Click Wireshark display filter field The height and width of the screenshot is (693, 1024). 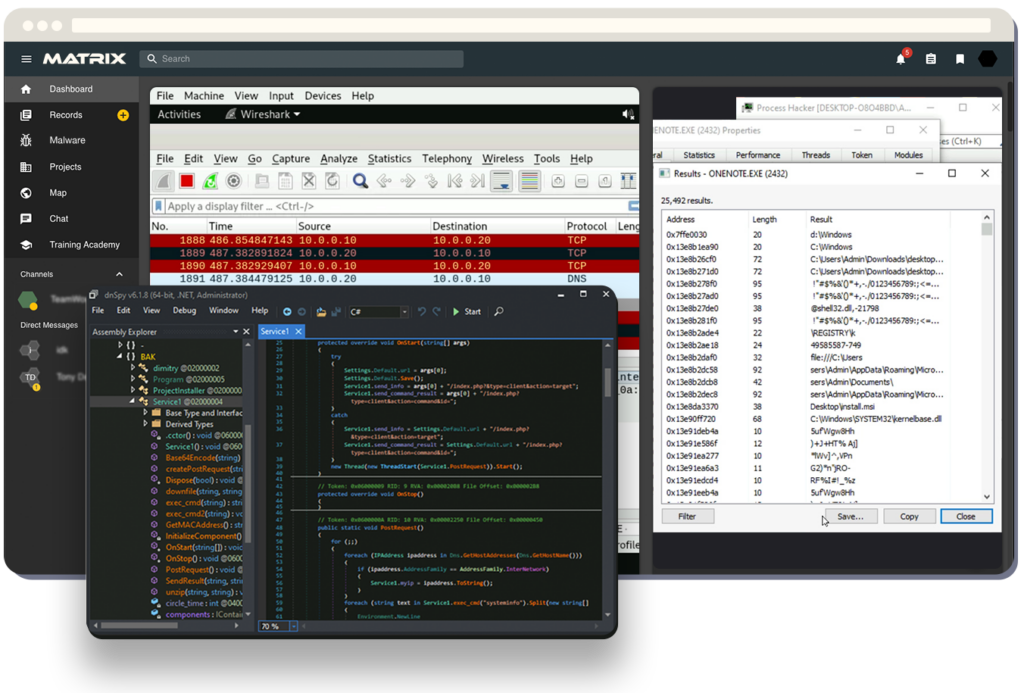click(x=396, y=206)
